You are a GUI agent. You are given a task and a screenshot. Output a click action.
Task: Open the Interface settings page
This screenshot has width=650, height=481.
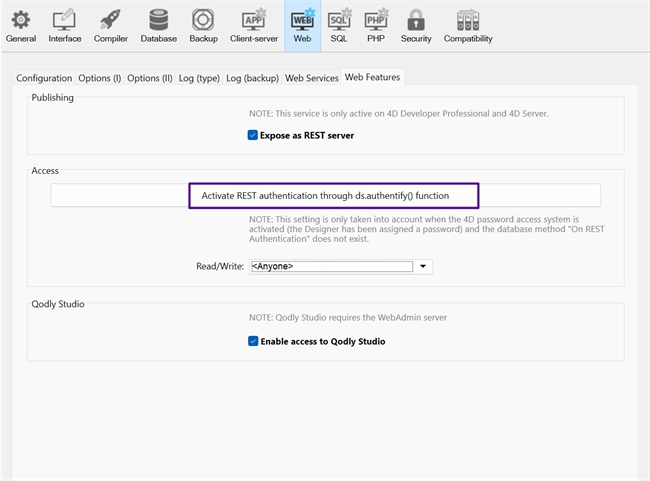[x=65, y=25]
